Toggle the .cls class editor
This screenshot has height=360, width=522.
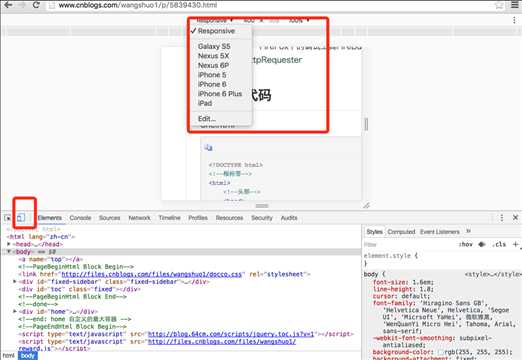[x=499, y=244]
